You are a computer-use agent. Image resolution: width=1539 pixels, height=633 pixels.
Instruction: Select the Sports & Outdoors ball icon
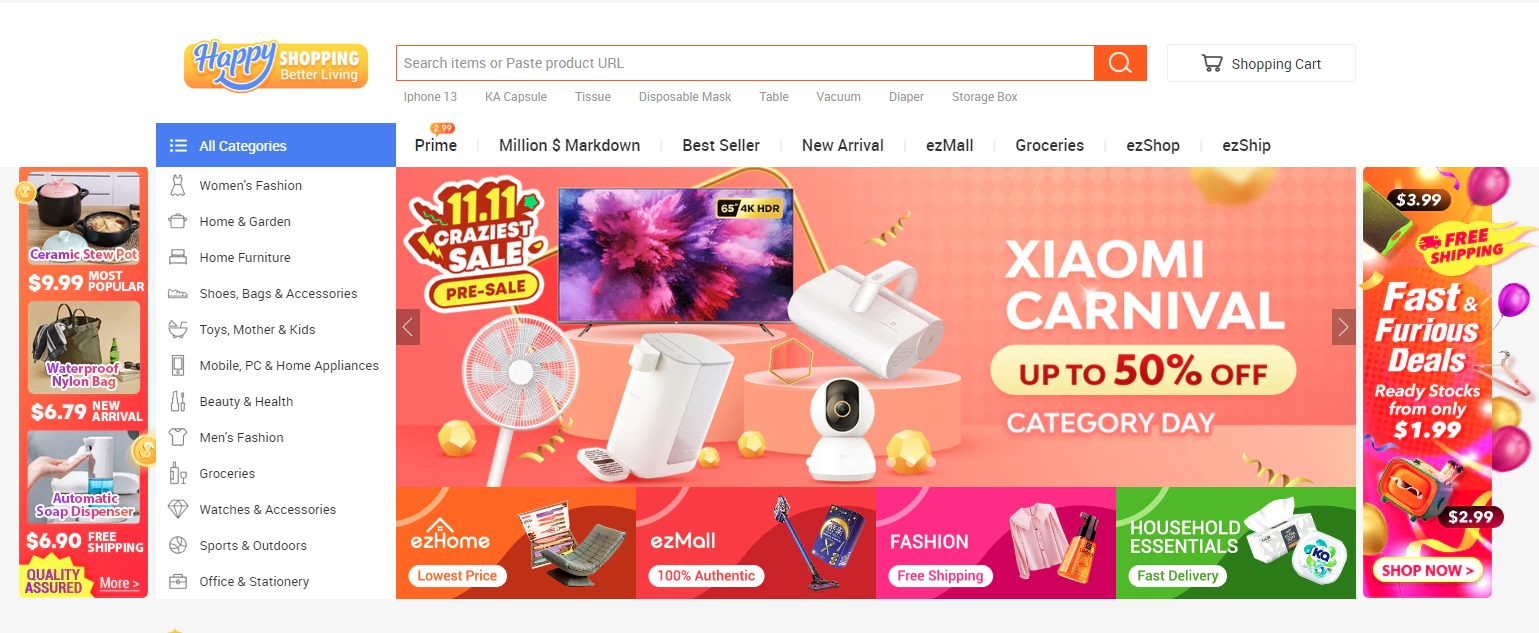178,545
